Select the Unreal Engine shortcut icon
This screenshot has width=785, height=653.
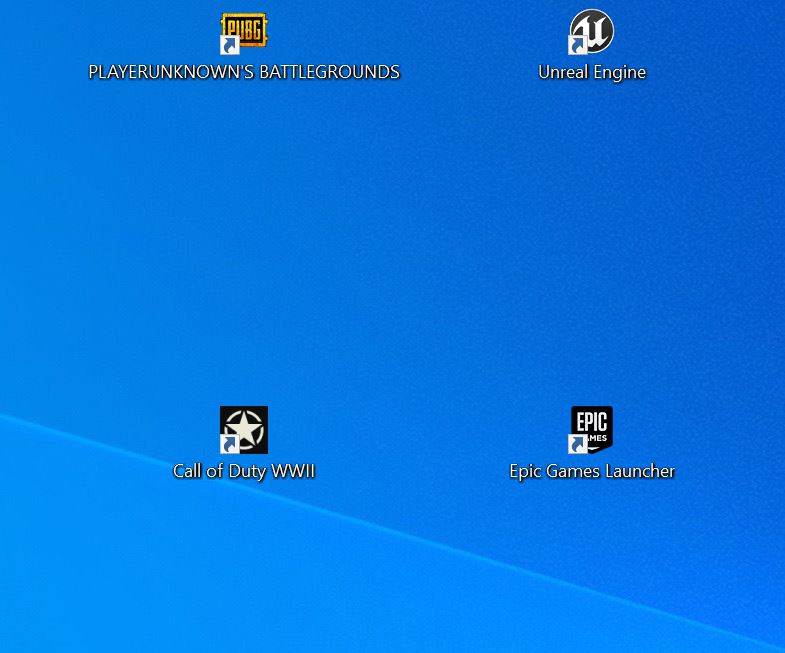click(591, 32)
